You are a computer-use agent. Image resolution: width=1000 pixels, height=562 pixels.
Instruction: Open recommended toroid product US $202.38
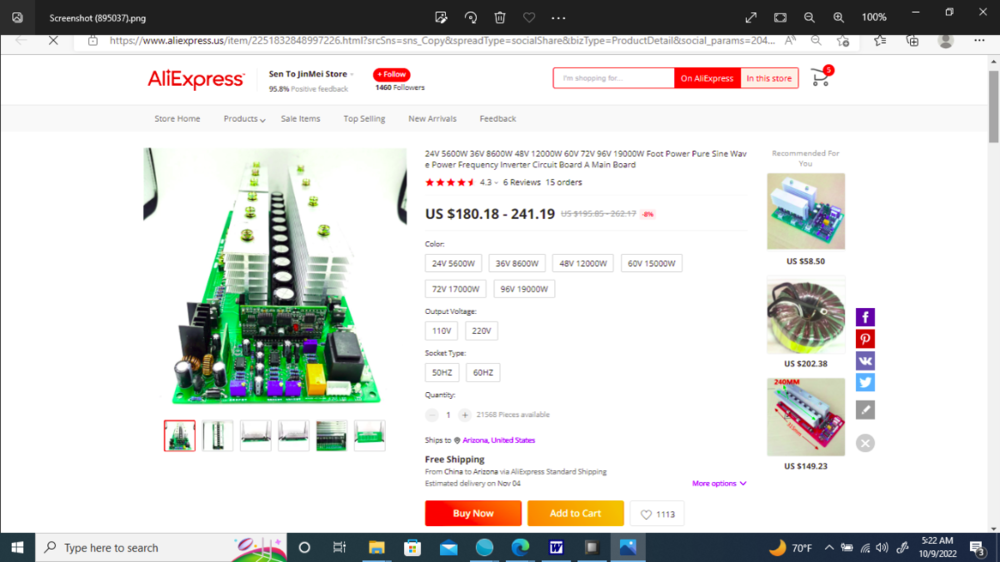[805, 315]
